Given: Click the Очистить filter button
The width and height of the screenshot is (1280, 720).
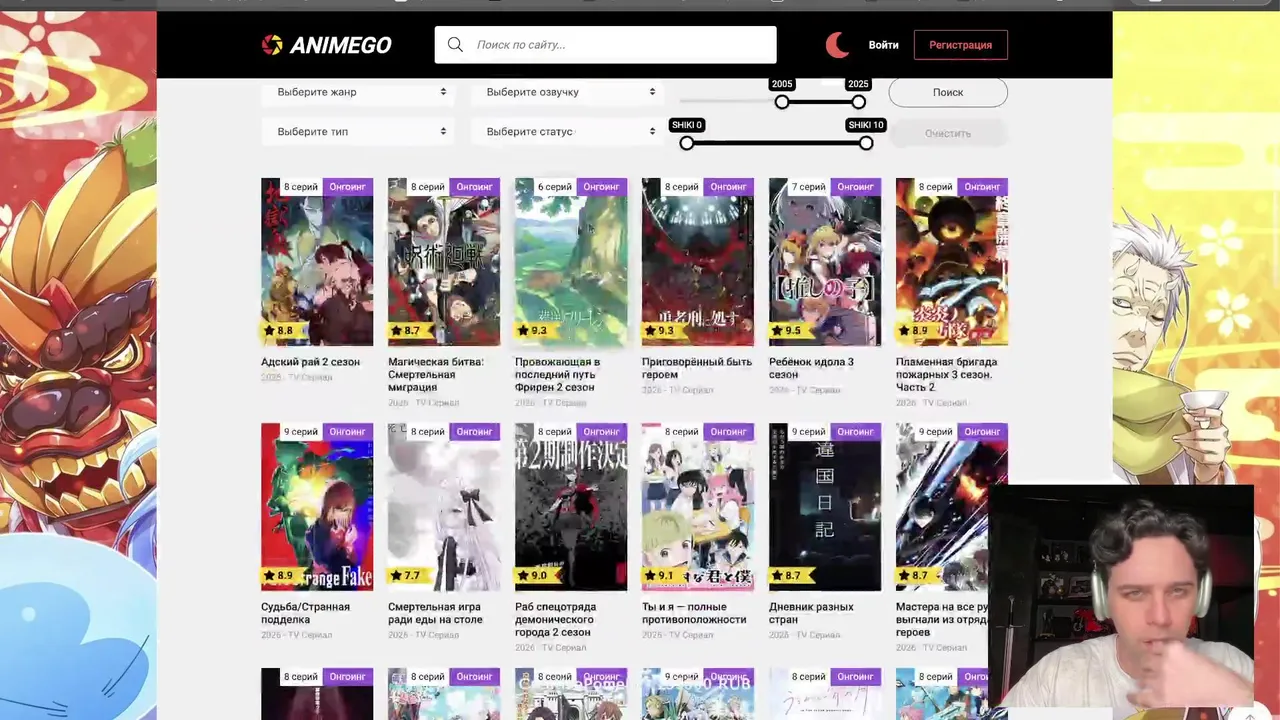Looking at the screenshot, I should tap(948, 133).
